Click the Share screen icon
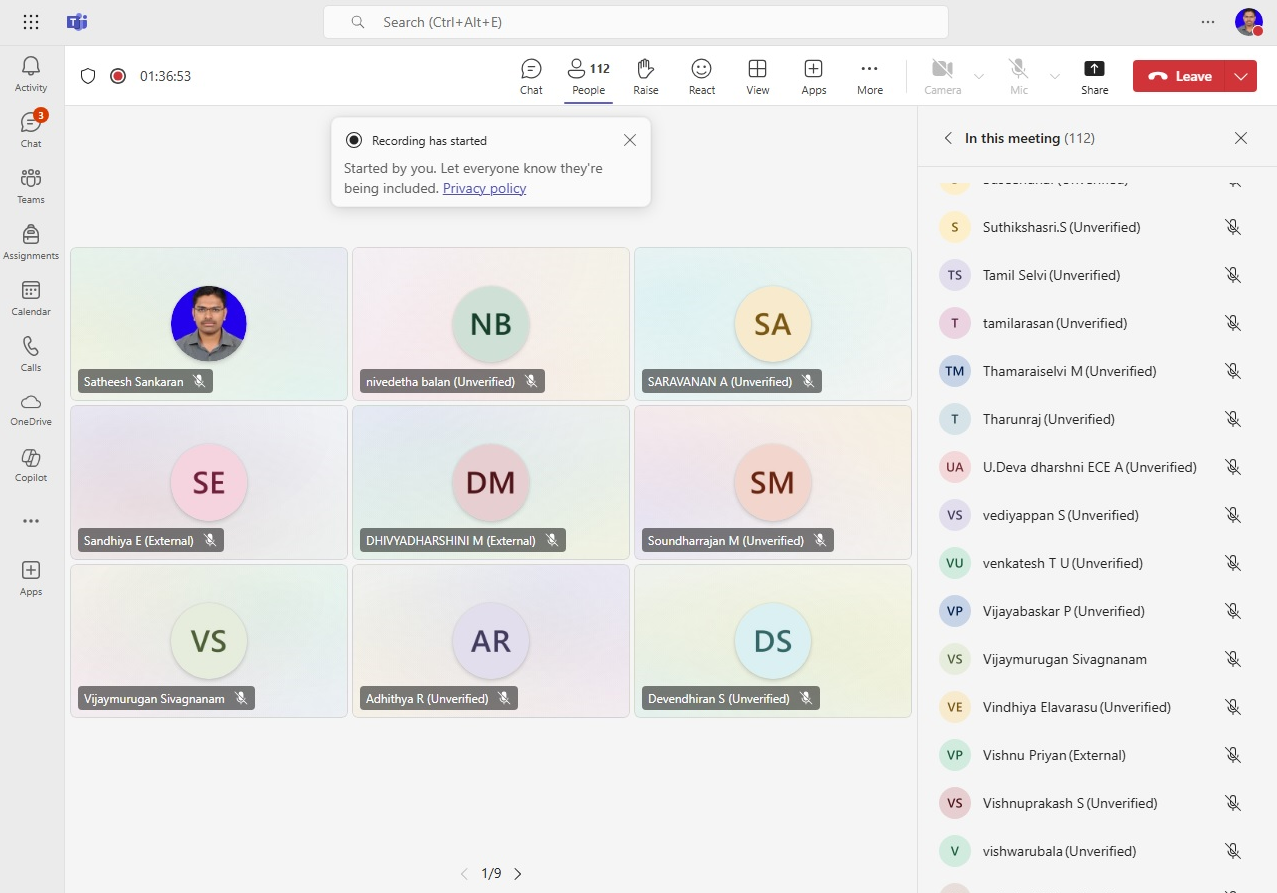This screenshot has height=893, width=1277. tap(1094, 76)
